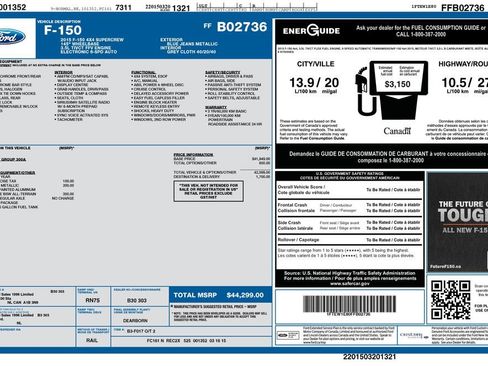Click the WARRANTY heading

click(216, 107)
